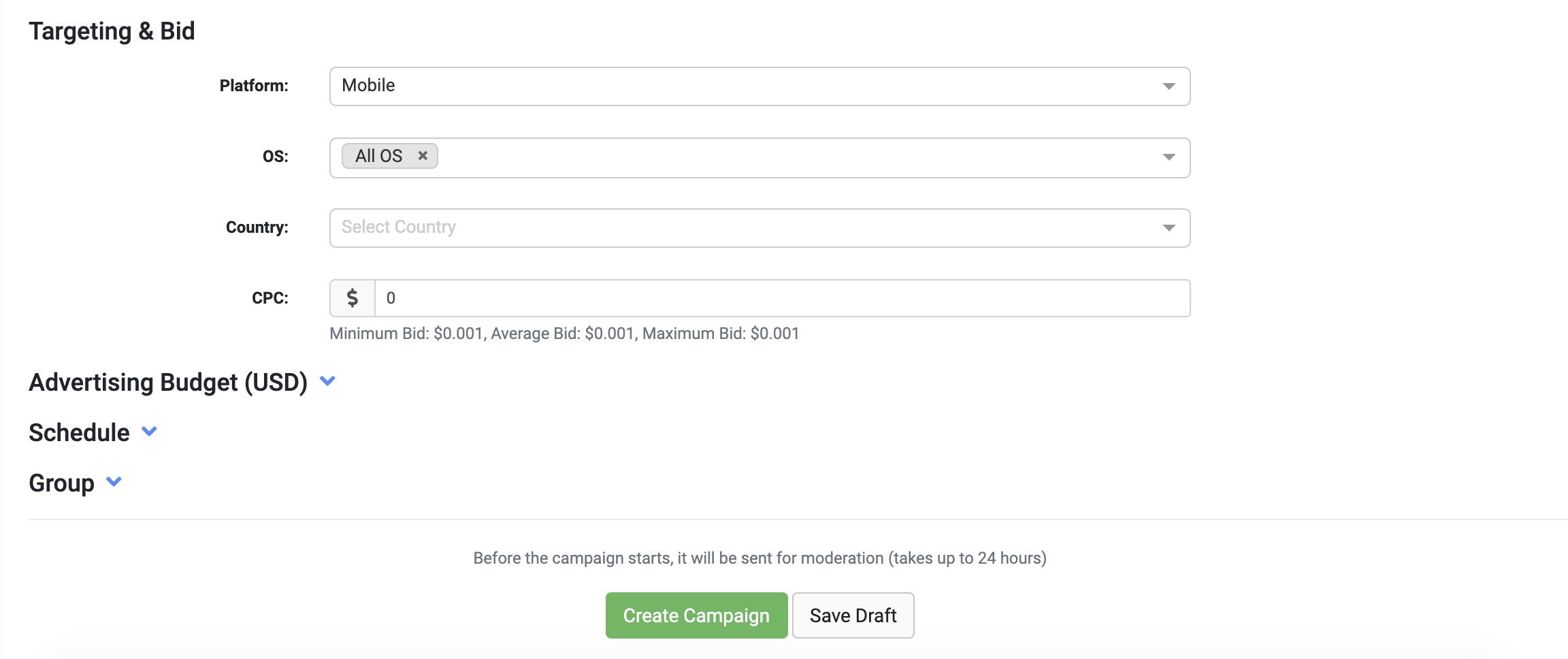Click the Save Draft button
This screenshot has height=659, width=1568.
coord(853,615)
